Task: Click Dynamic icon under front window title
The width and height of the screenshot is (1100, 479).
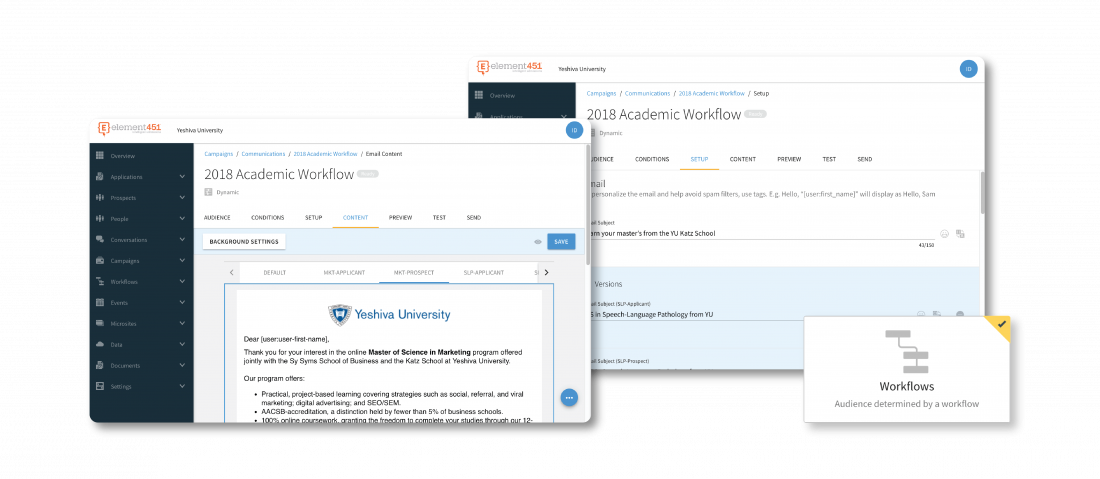Action: [208, 192]
